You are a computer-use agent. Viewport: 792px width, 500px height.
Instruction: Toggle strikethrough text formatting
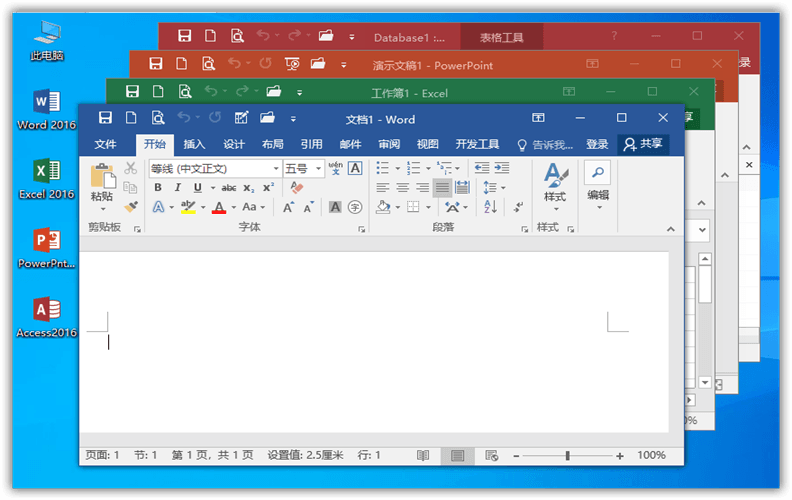(x=229, y=188)
